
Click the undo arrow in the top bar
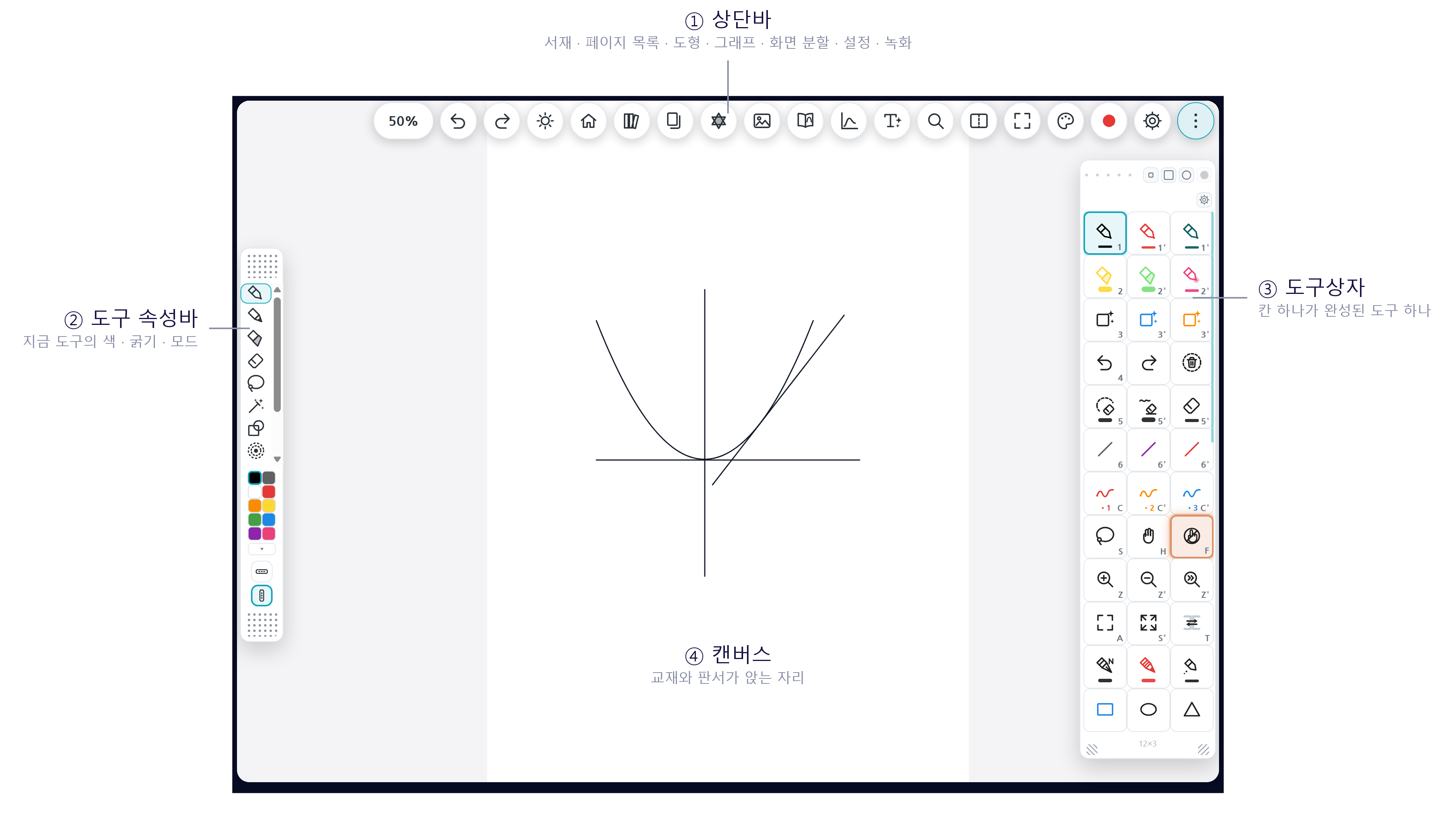click(x=458, y=120)
